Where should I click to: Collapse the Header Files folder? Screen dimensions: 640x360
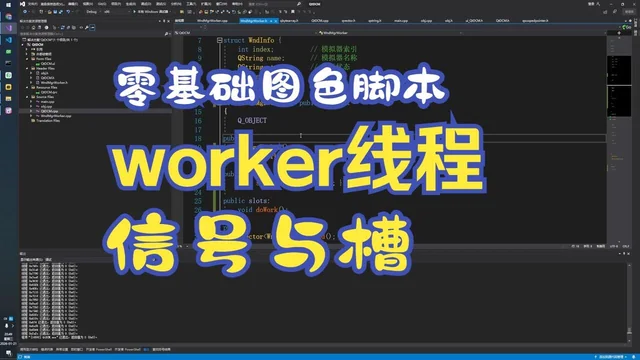27,69
